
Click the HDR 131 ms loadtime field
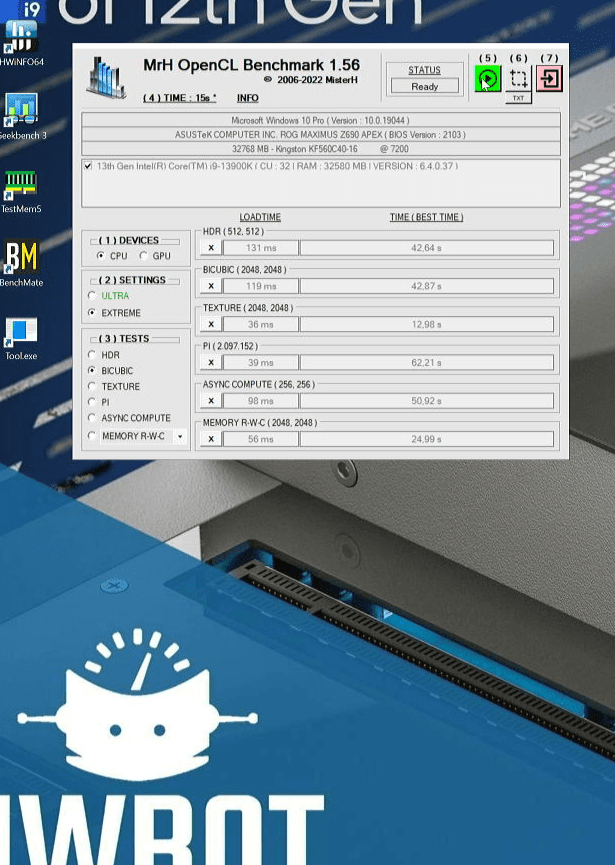(261, 248)
